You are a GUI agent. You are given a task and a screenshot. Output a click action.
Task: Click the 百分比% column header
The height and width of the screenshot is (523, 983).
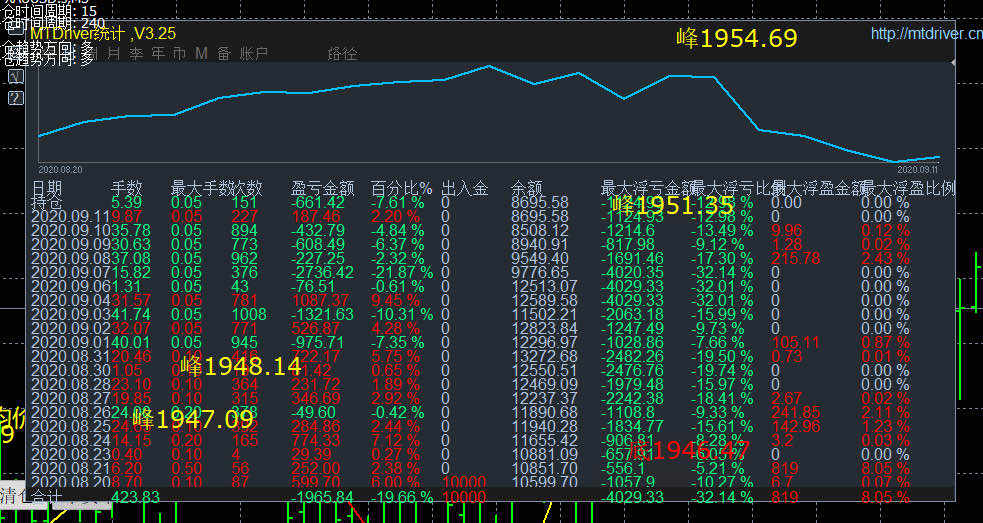(x=402, y=188)
